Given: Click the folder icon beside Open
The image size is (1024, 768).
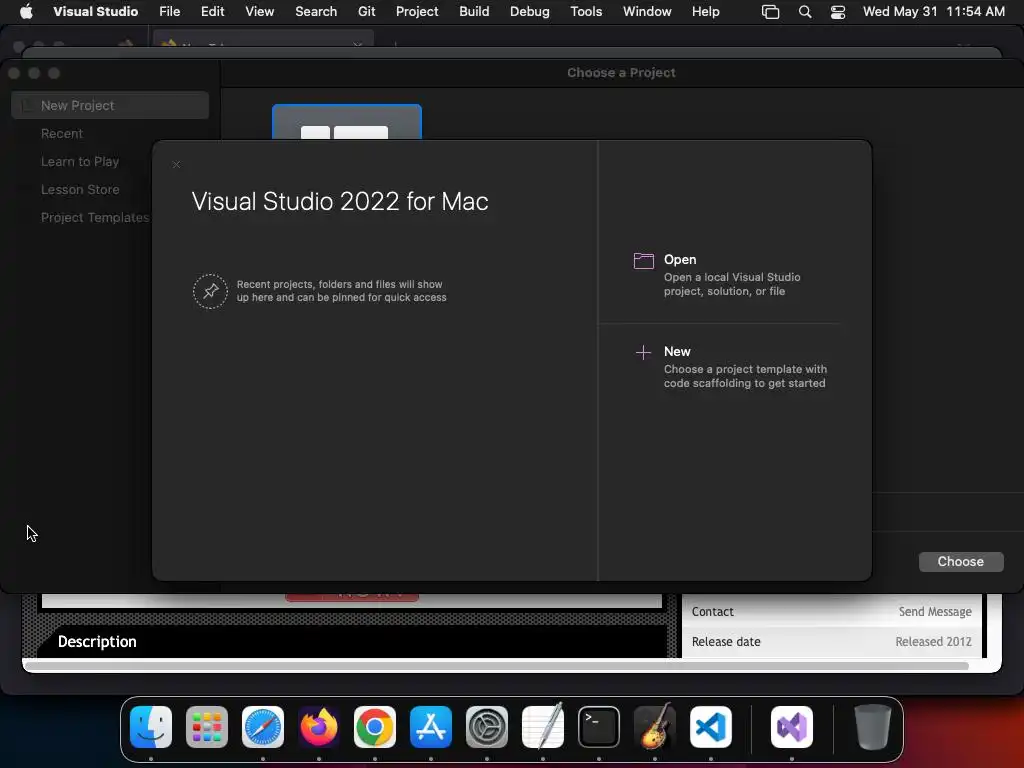Looking at the screenshot, I should pyautogui.click(x=643, y=261).
